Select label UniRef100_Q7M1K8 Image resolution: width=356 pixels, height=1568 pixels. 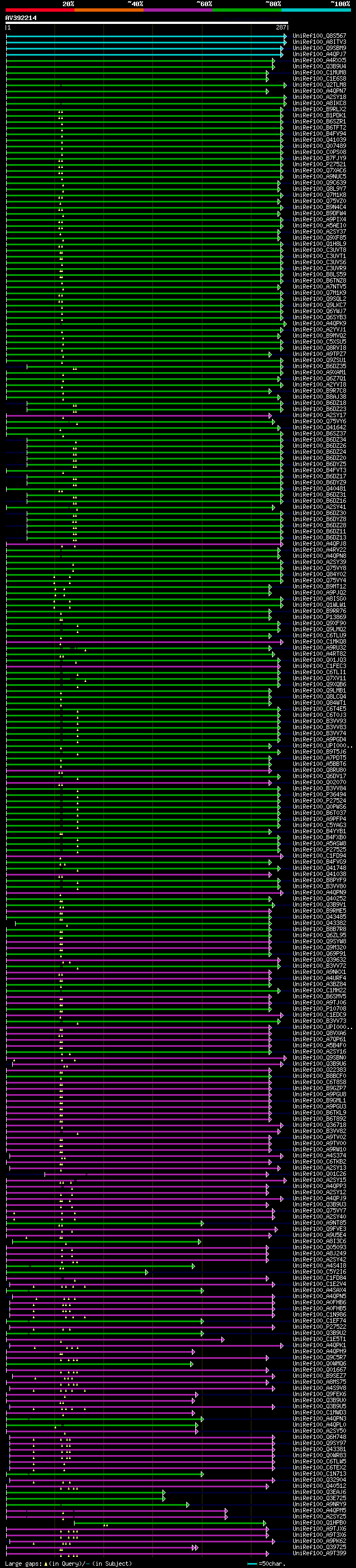[x=319, y=195]
